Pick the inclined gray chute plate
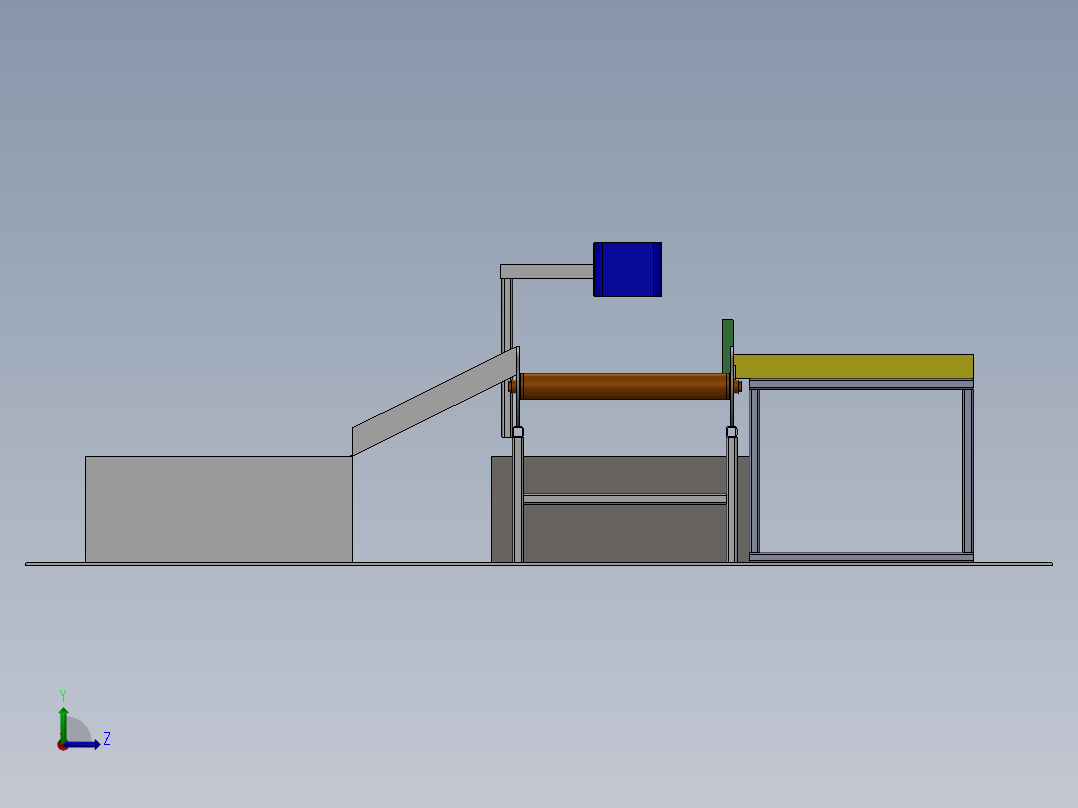 (434, 402)
